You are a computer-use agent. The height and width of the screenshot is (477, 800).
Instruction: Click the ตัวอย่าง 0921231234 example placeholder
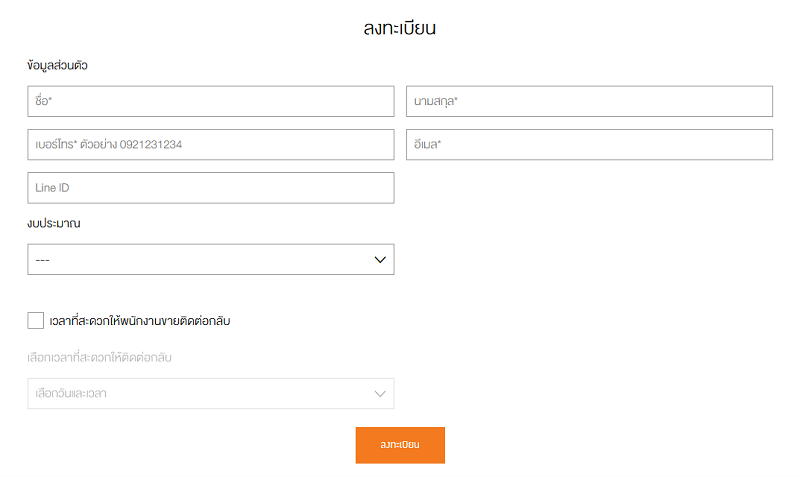point(131,144)
